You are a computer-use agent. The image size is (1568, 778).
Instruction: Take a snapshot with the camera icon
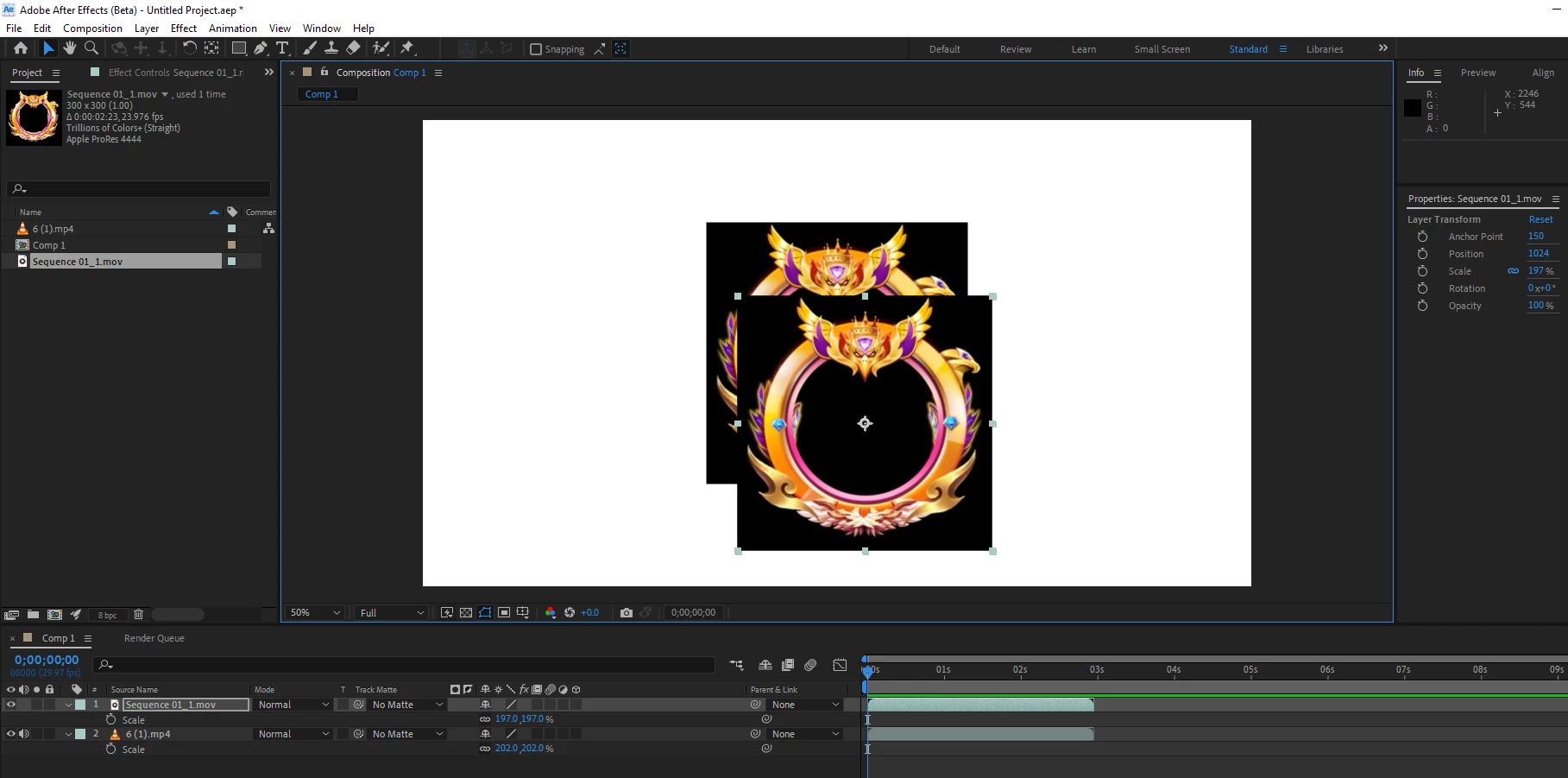(x=627, y=613)
